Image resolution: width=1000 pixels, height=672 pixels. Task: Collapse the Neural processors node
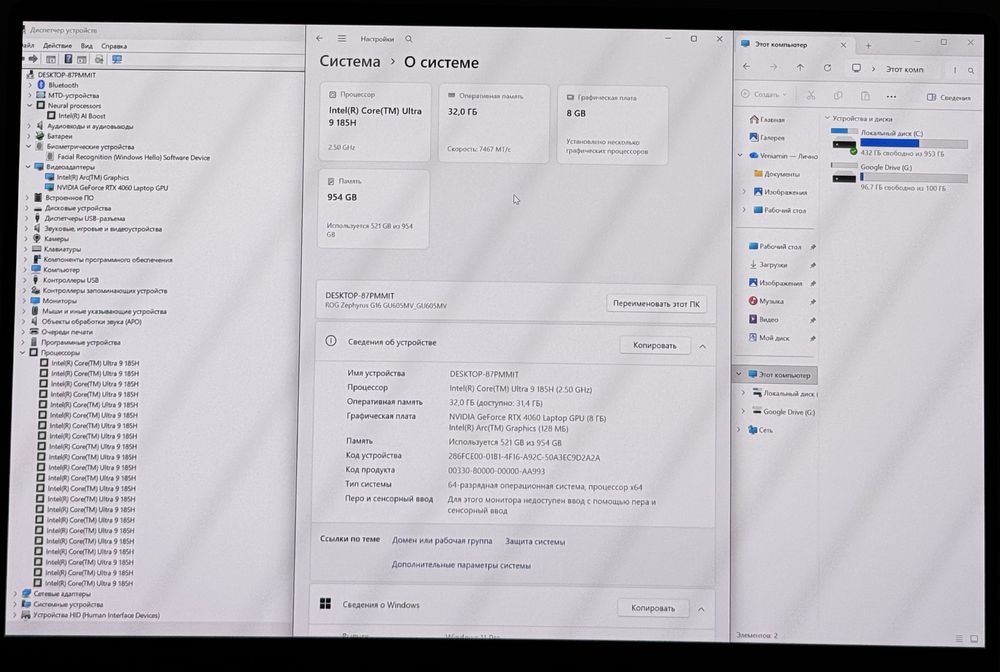[29, 105]
